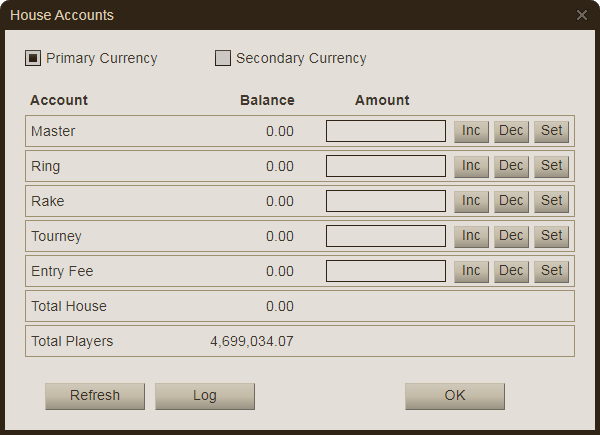
Task: Click Set in the Ring row
Action: point(551,166)
